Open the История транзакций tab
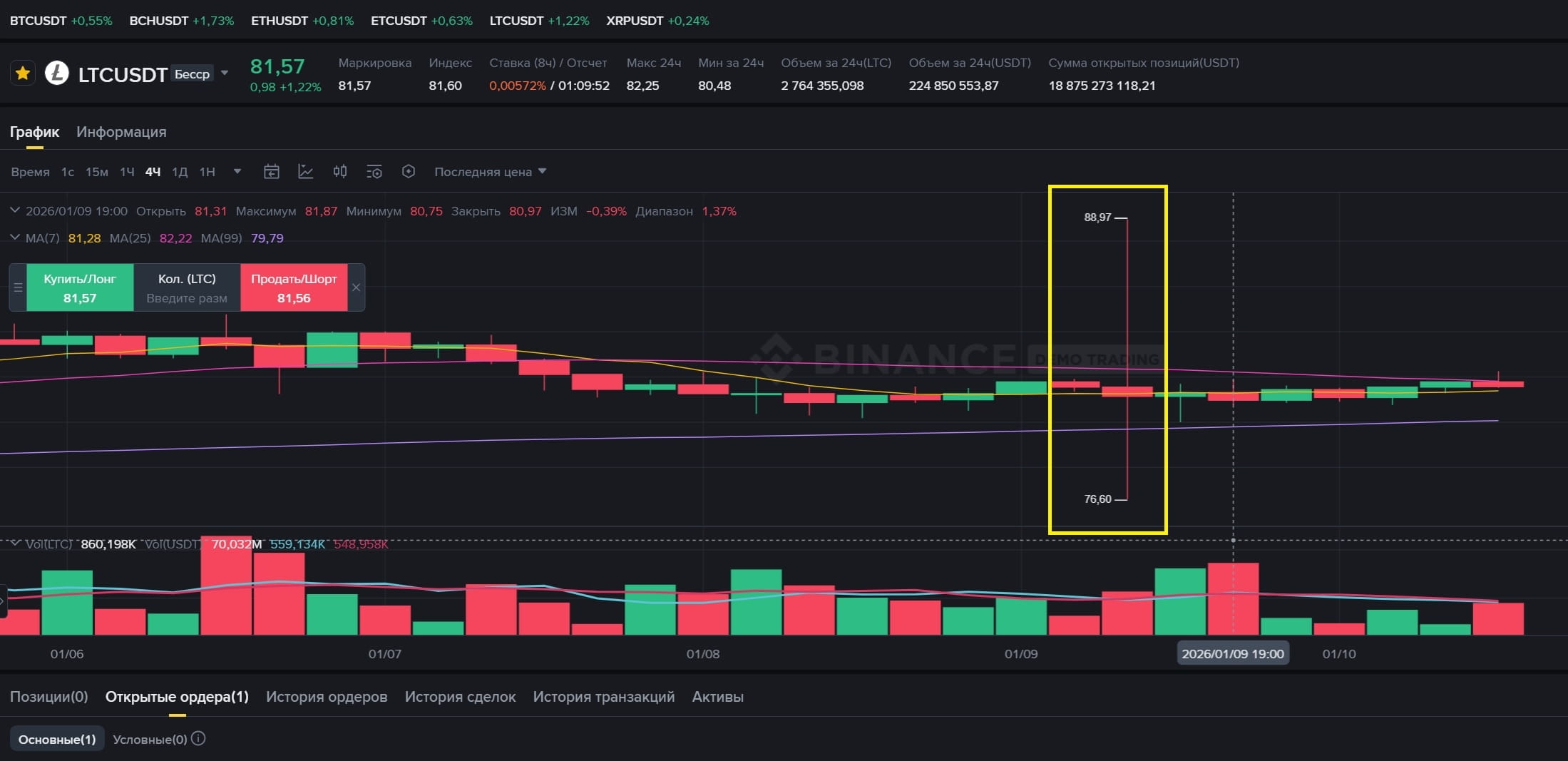The width and height of the screenshot is (1568, 761). 604,697
